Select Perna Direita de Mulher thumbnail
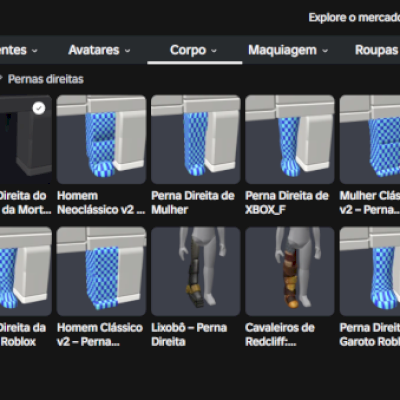The image size is (400, 400). pyautogui.click(x=196, y=139)
